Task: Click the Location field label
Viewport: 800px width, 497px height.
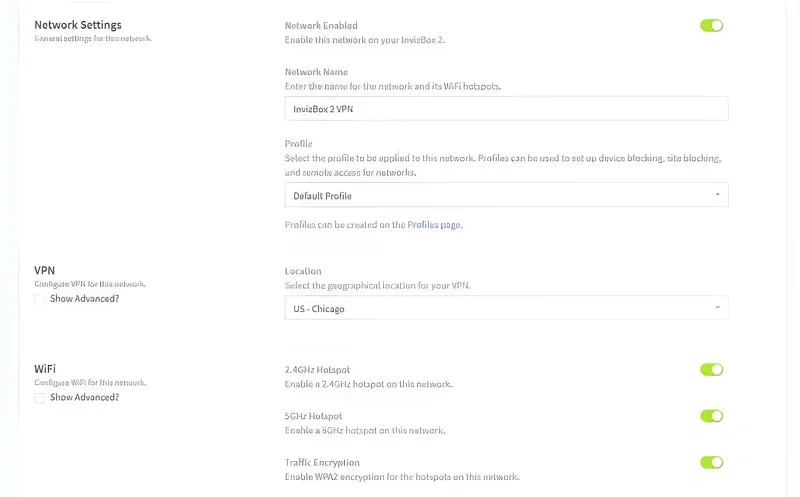Action: click(x=303, y=271)
